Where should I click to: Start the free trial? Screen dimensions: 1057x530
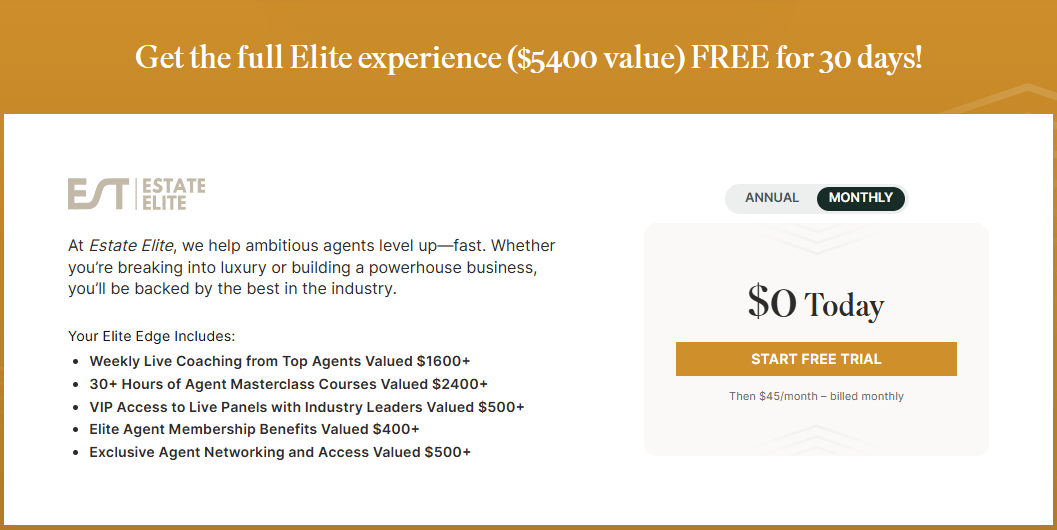(816, 359)
